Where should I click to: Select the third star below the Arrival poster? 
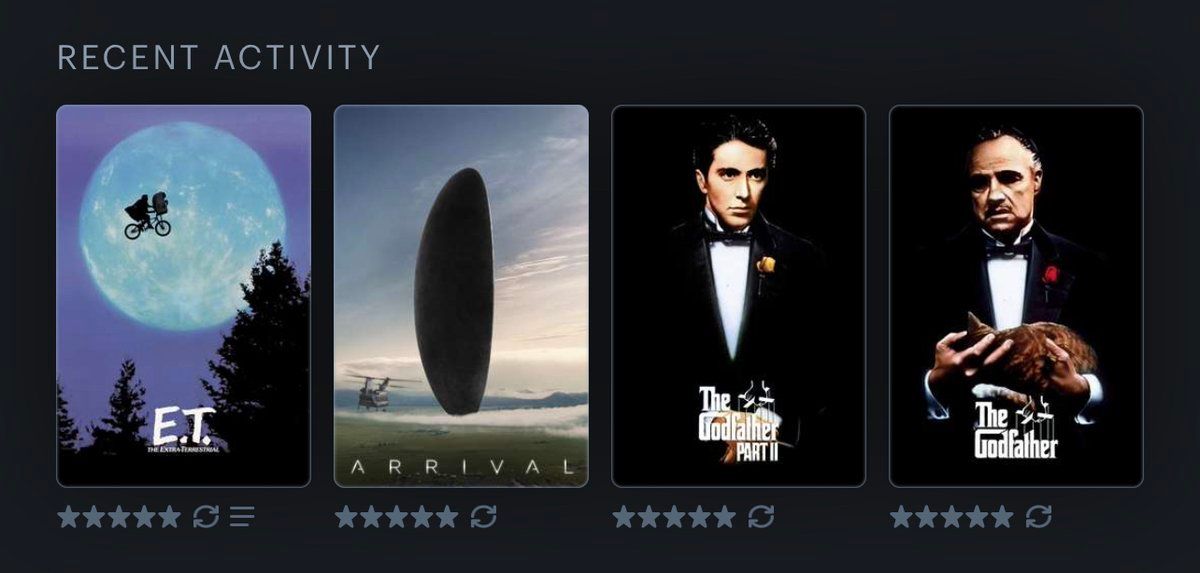pyautogui.click(x=396, y=516)
